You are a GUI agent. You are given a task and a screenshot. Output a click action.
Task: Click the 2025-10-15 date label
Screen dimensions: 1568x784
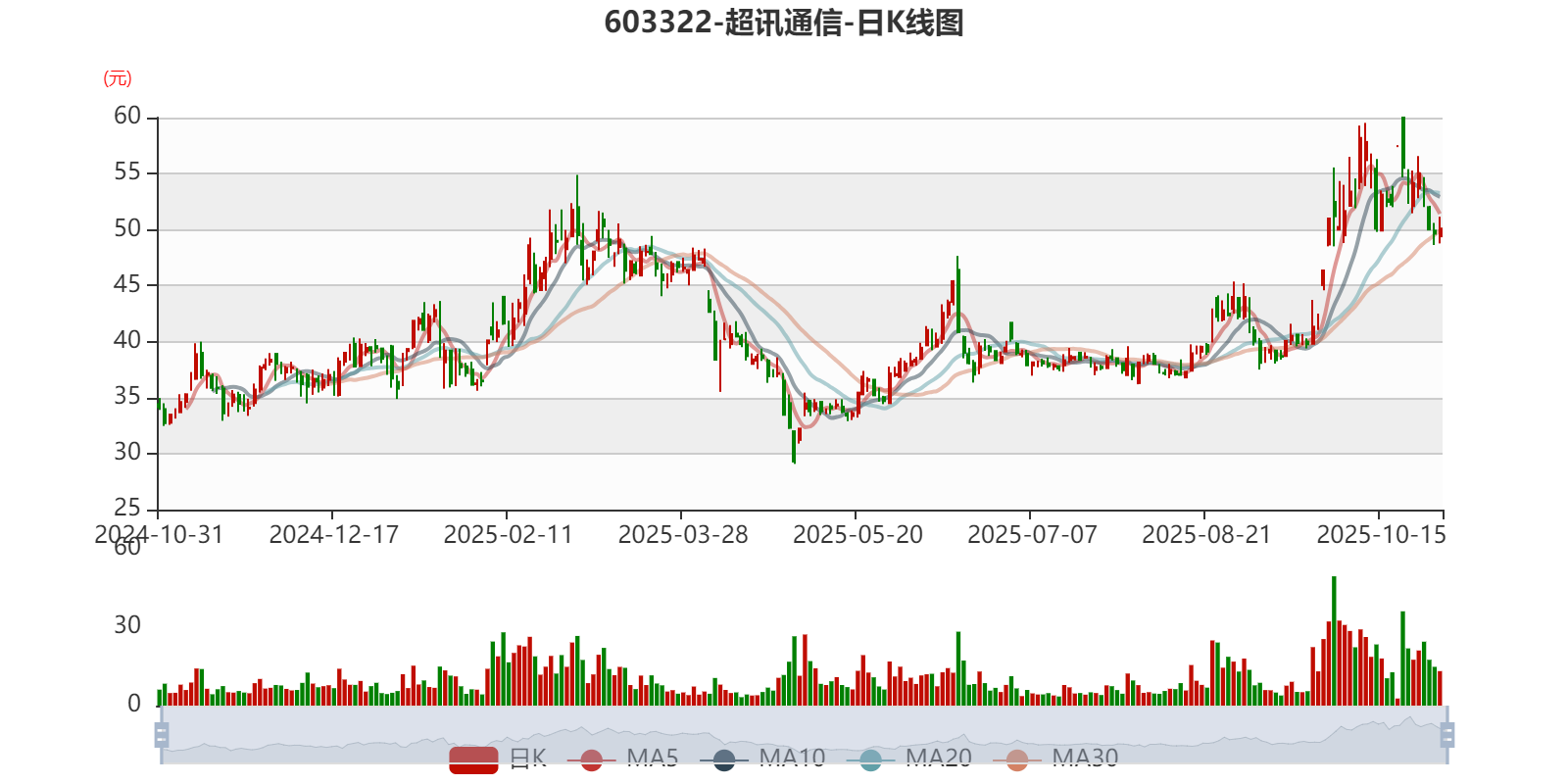click(1381, 535)
